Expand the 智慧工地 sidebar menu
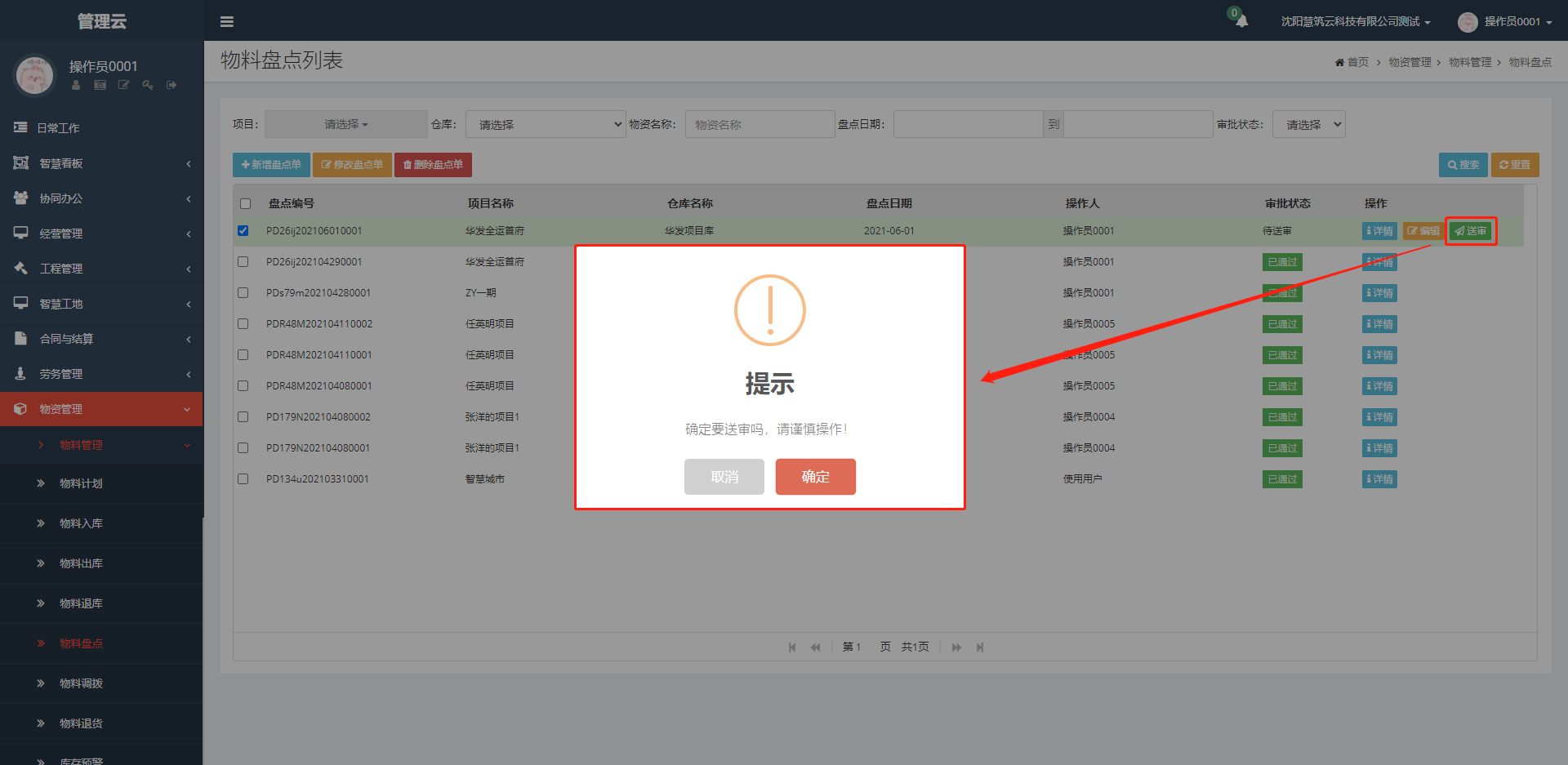The image size is (1568, 765). coord(101,304)
